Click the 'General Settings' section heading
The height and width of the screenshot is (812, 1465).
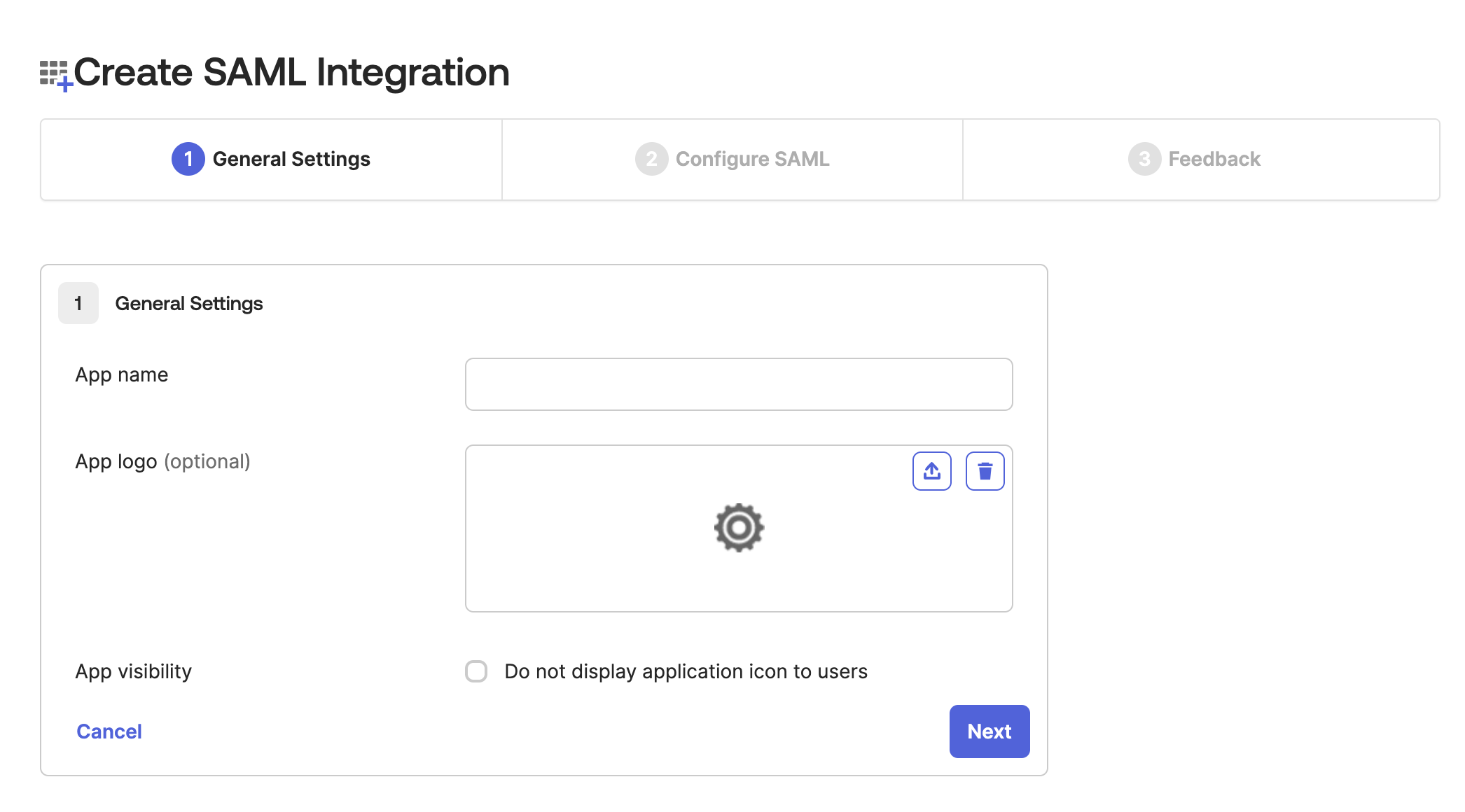click(x=189, y=303)
